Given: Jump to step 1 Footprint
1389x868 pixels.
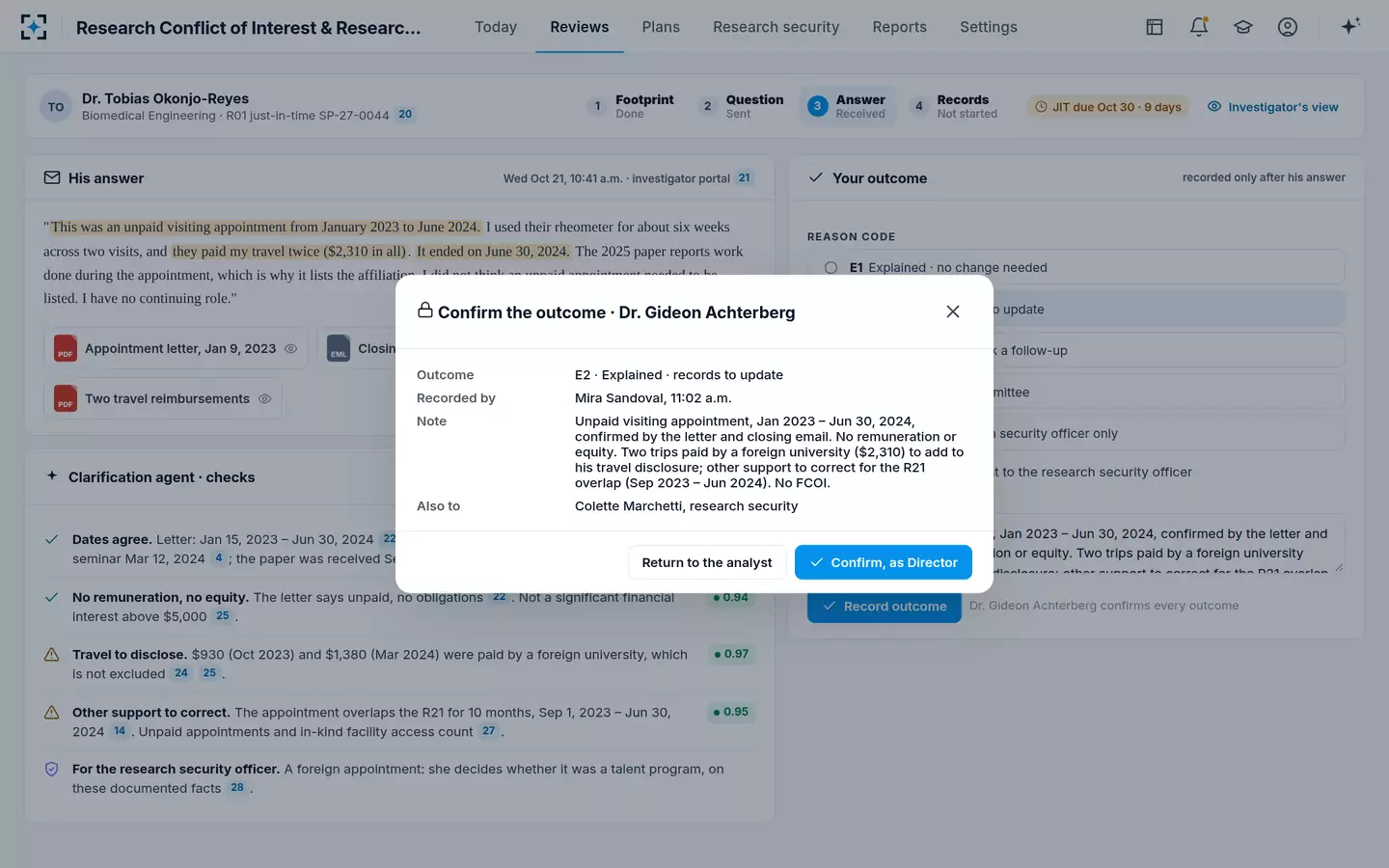Looking at the screenshot, I should point(631,106).
